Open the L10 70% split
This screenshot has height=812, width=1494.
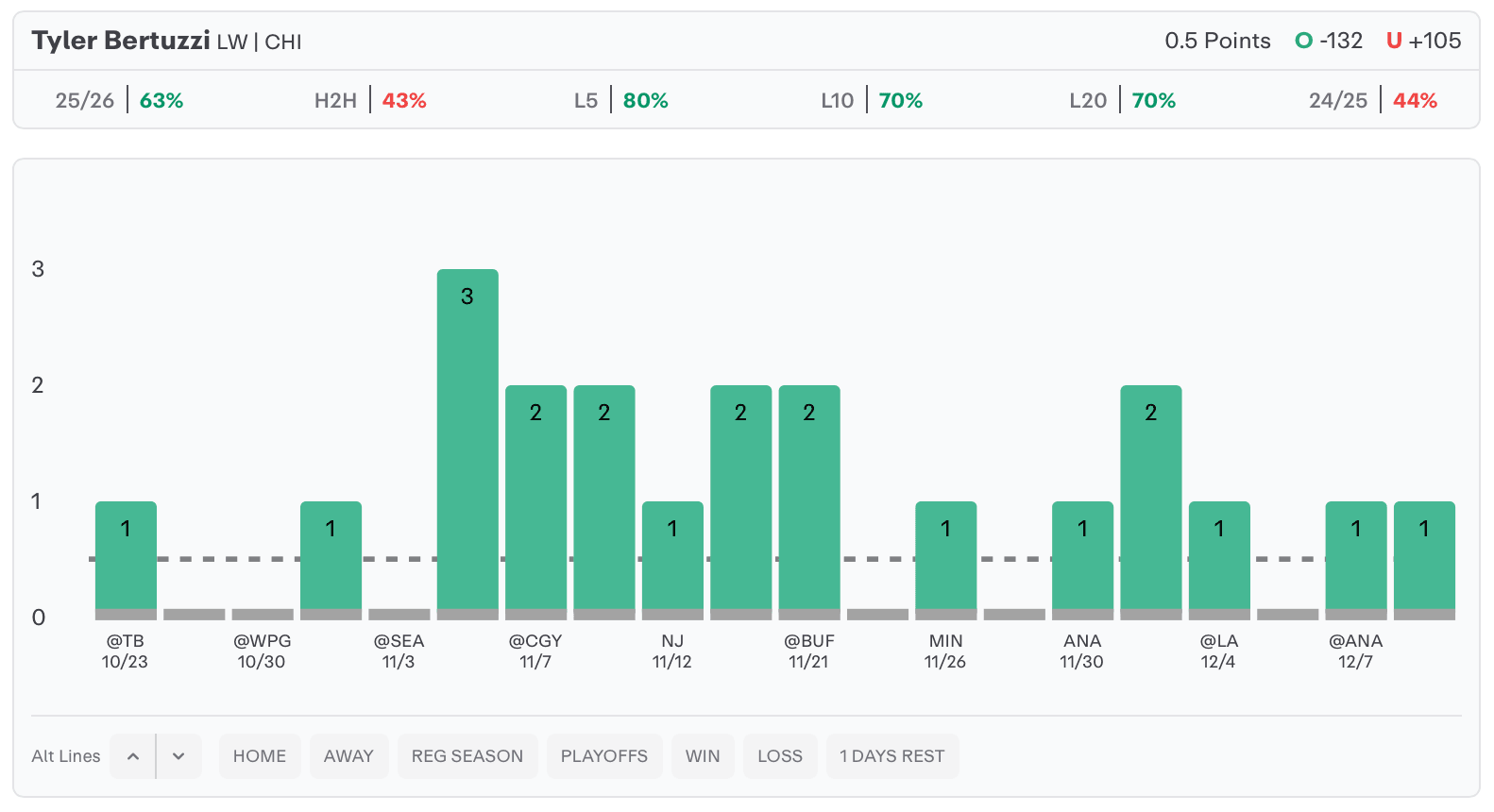(872, 100)
